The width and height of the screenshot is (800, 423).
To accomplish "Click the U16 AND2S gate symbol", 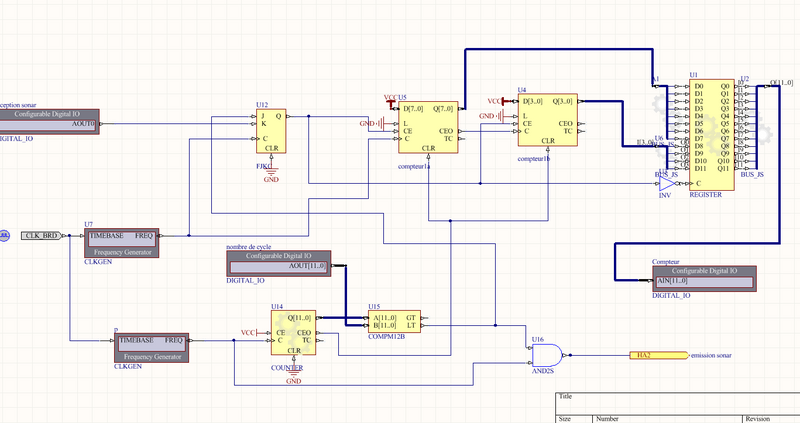I will 547,353.
